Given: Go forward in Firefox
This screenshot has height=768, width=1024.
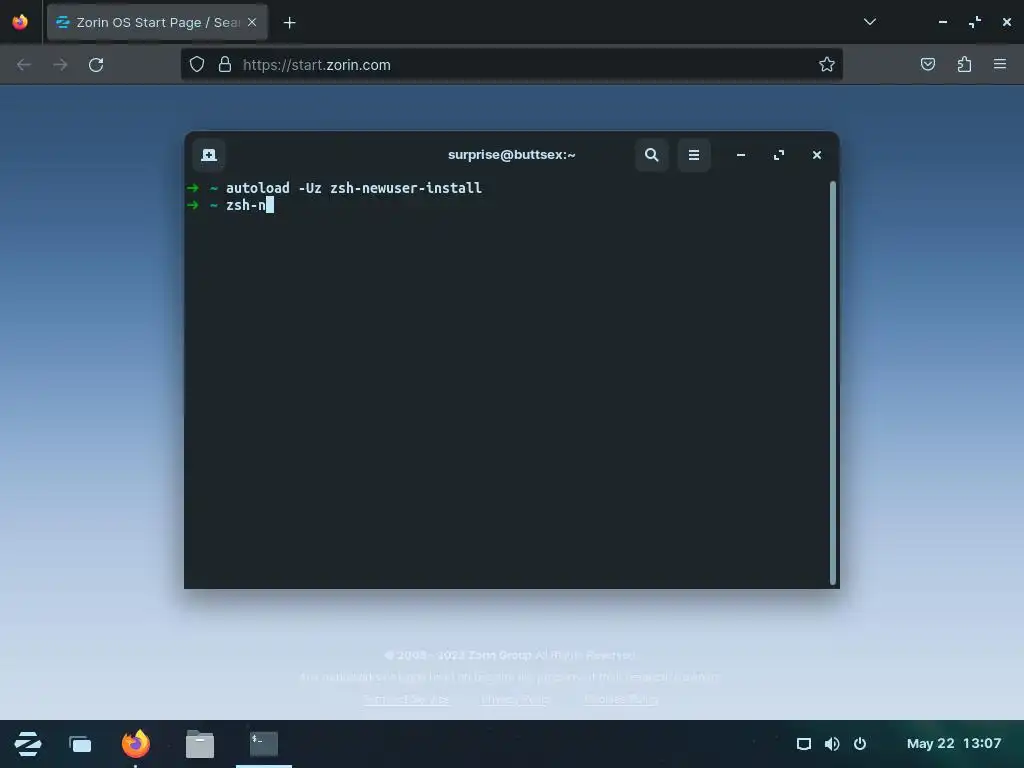Looking at the screenshot, I should (x=60, y=65).
